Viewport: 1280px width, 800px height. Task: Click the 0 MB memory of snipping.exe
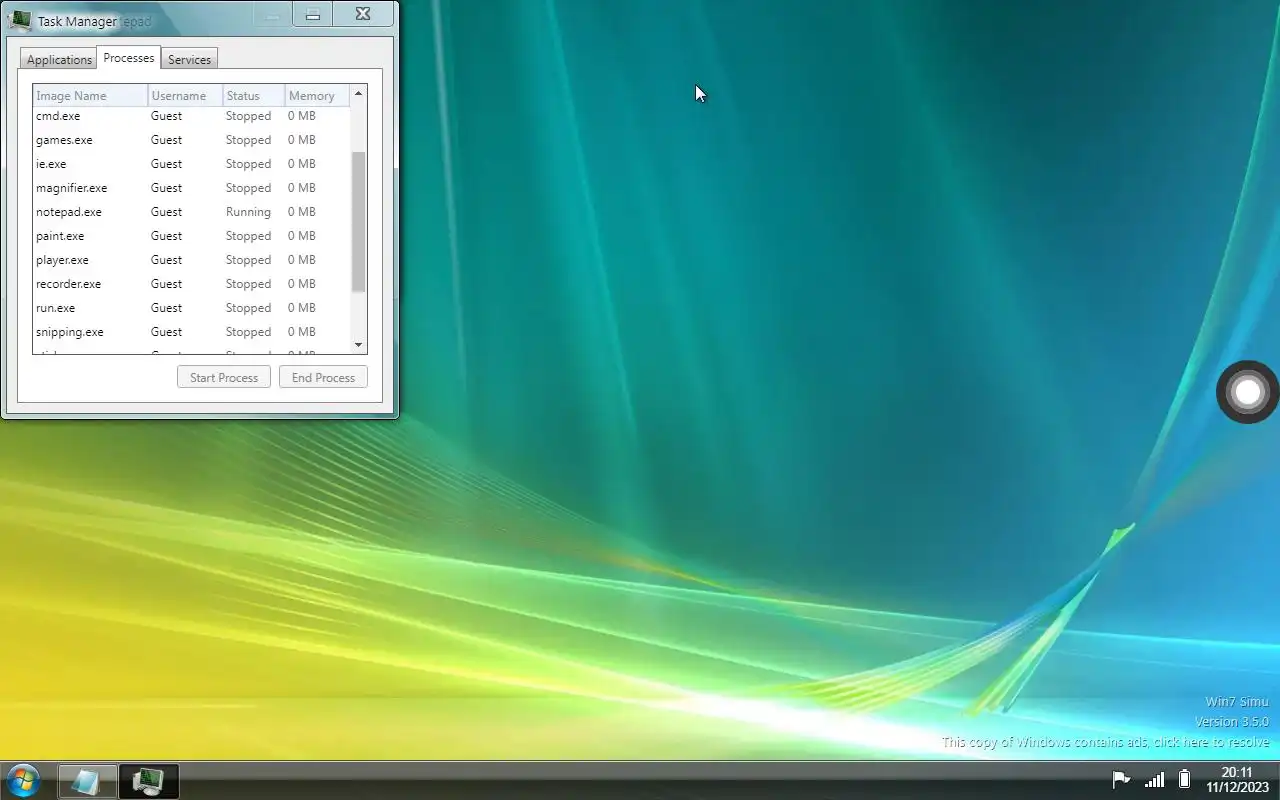pyautogui.click(x=302, y=332)
